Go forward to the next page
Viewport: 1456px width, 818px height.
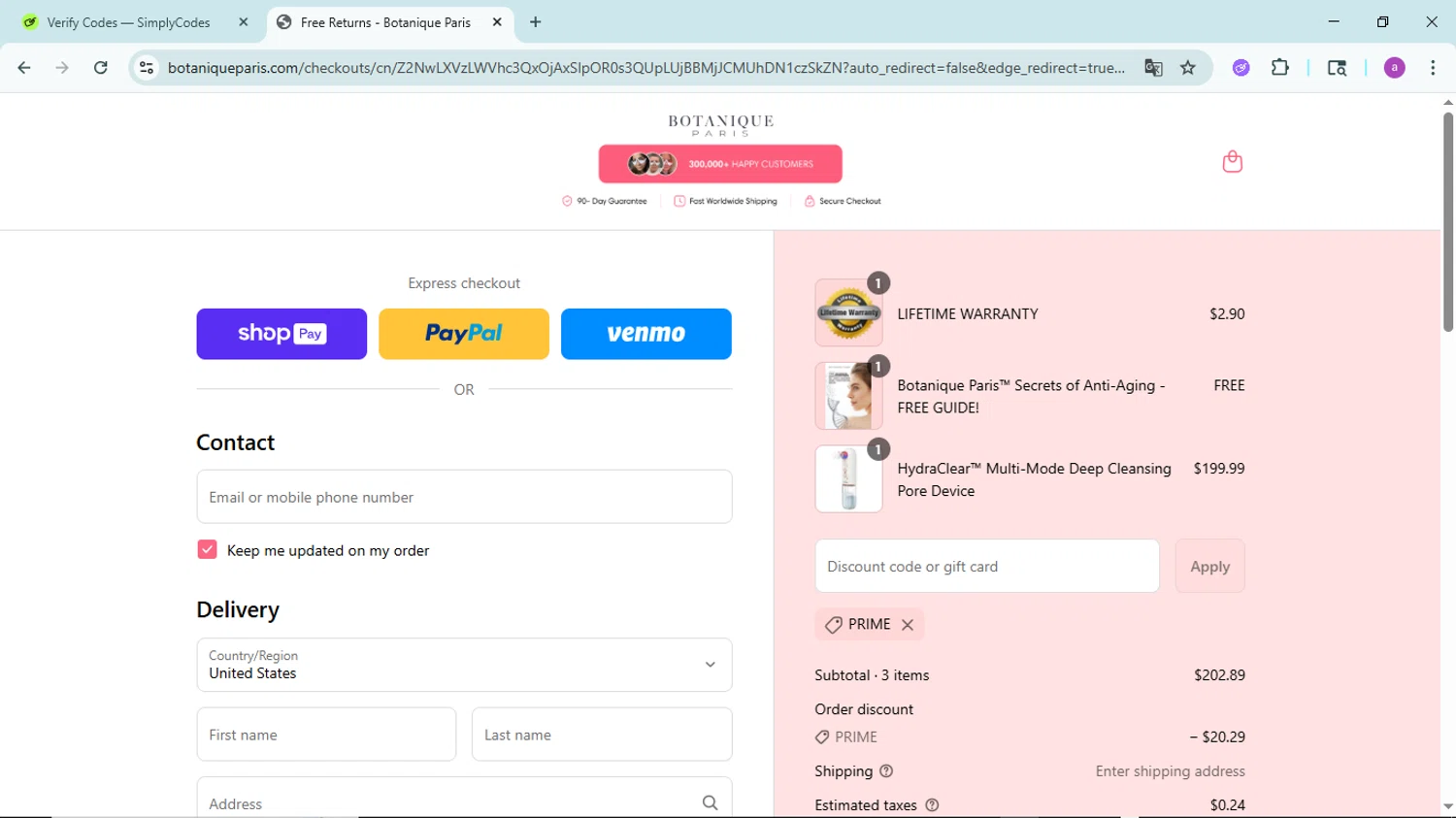pos(62,68)
